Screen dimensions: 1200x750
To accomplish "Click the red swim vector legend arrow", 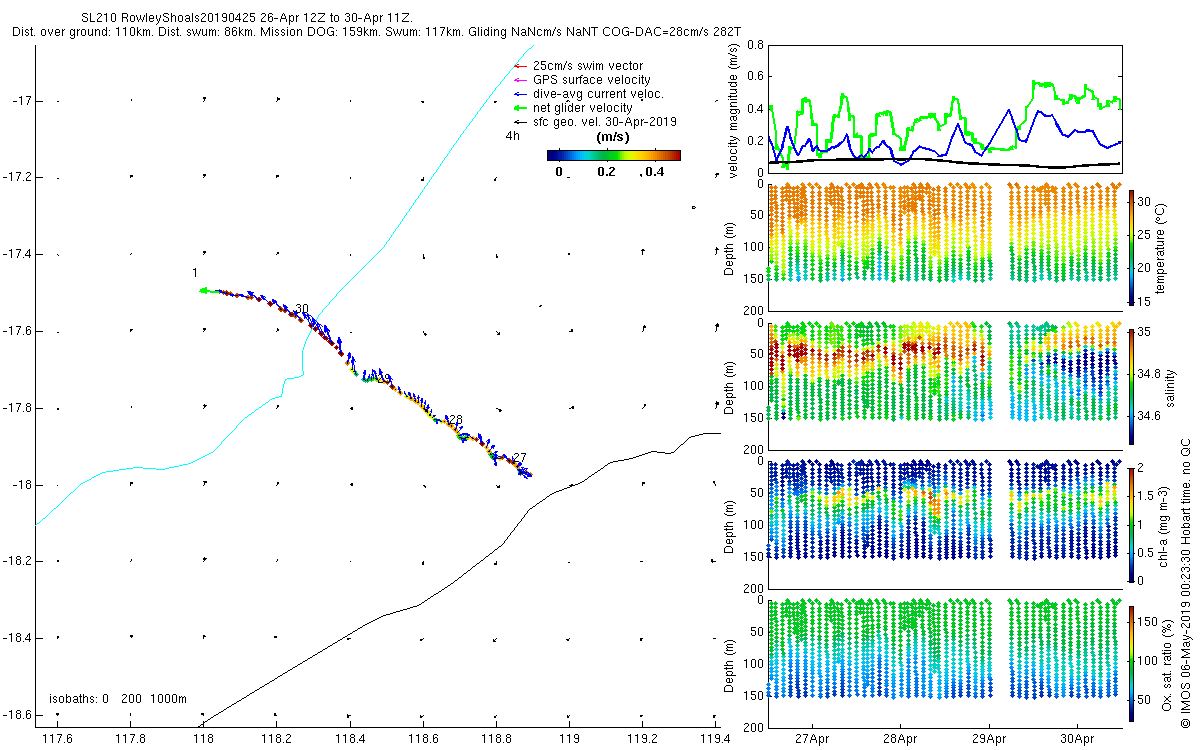I will (x=520, y=66).
